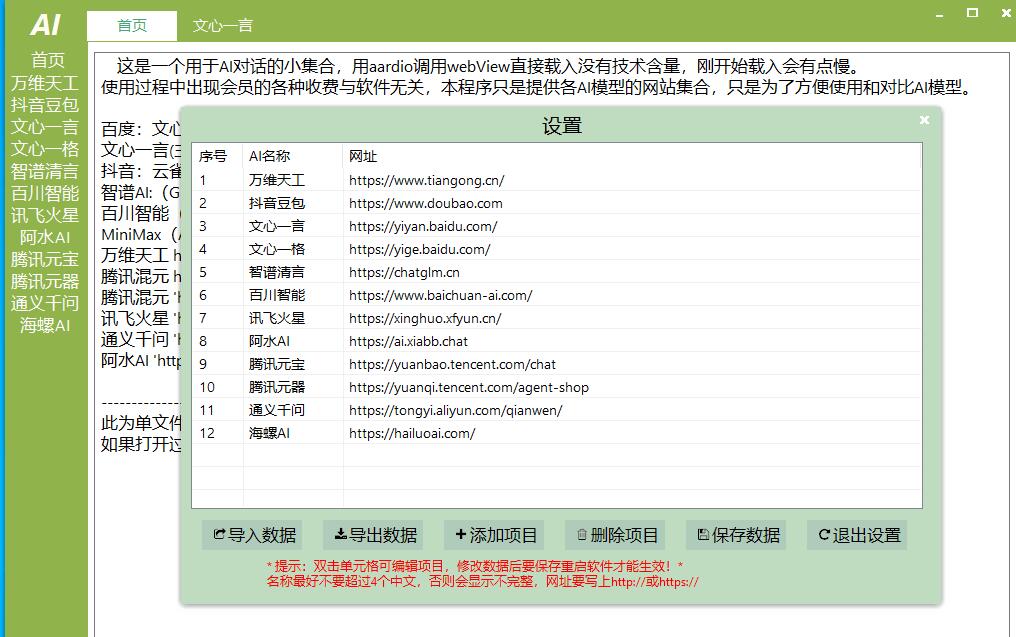1016x637 pixels.
Task: Switch to the 文心一言 tab
Action: [x=222, y=26]
